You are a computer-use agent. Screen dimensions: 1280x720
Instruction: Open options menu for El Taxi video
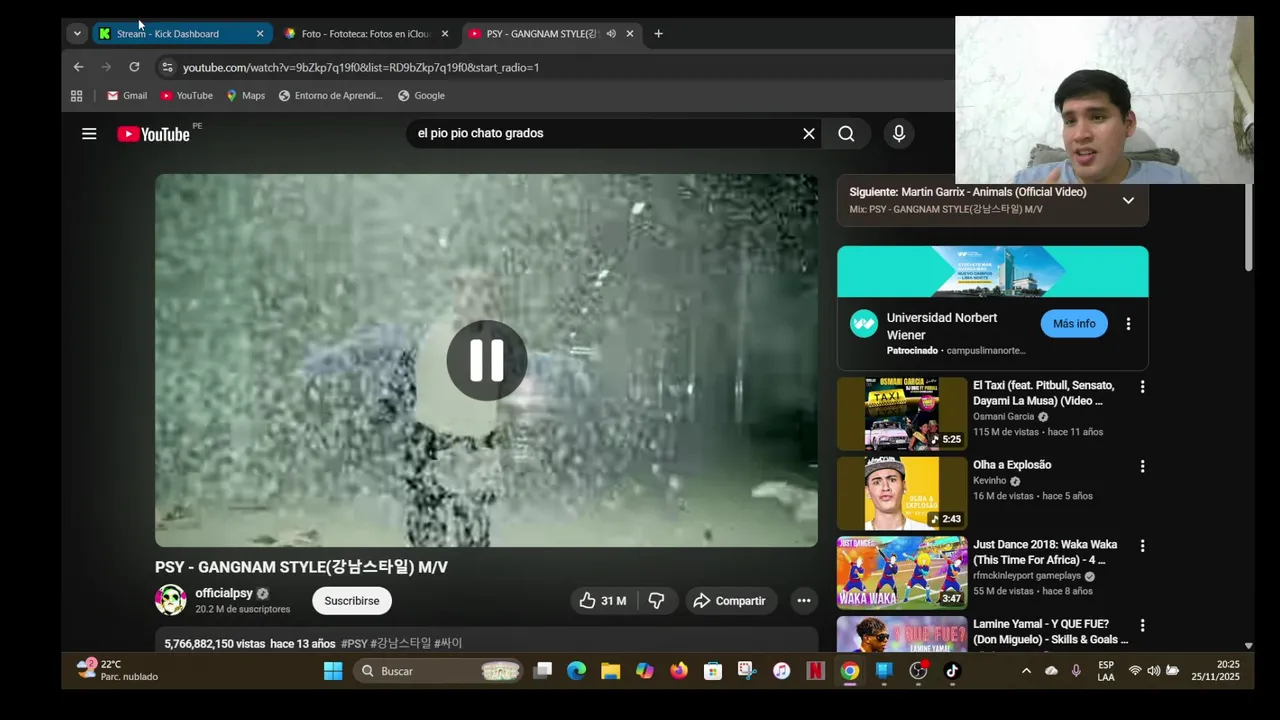(1142, 387)
